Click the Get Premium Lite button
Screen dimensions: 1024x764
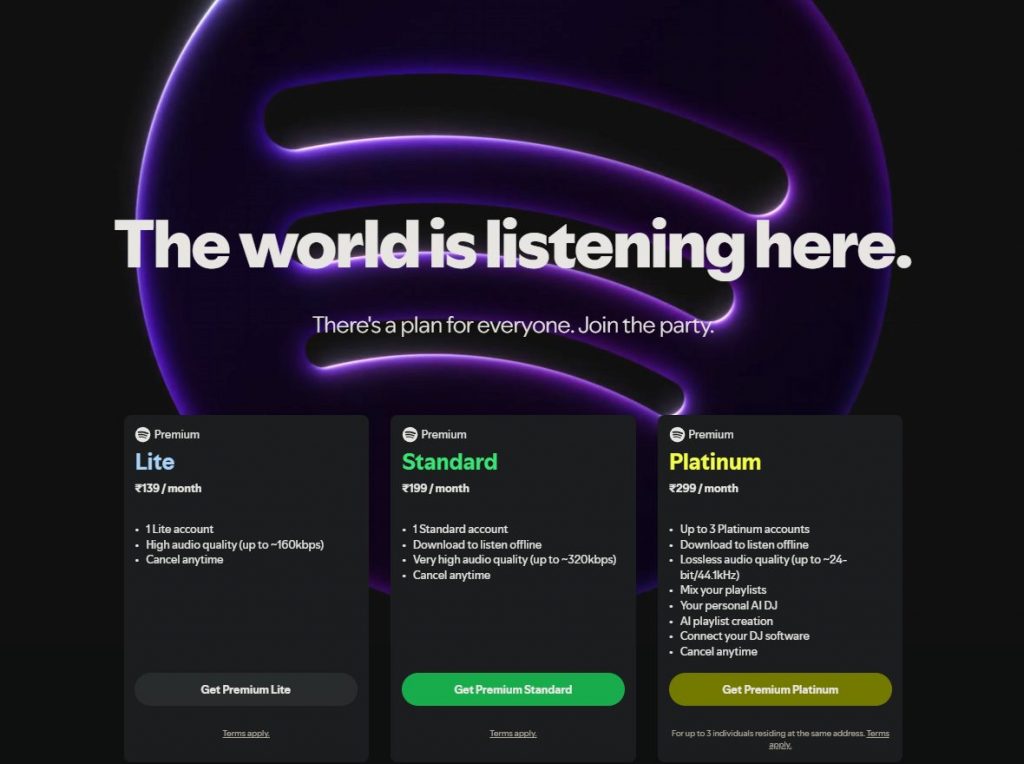tap(246, 689)
